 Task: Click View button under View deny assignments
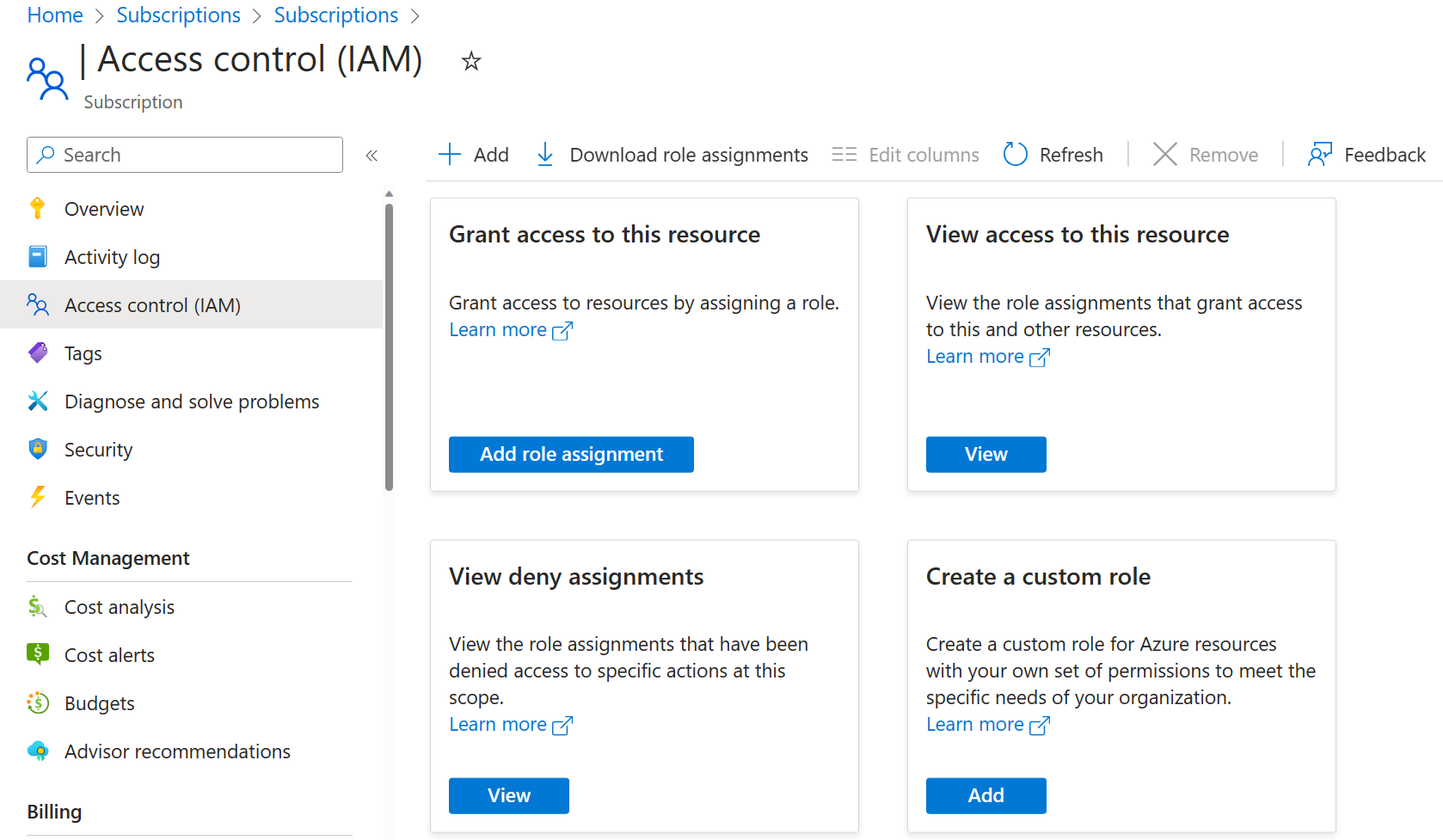coord(508,795)
